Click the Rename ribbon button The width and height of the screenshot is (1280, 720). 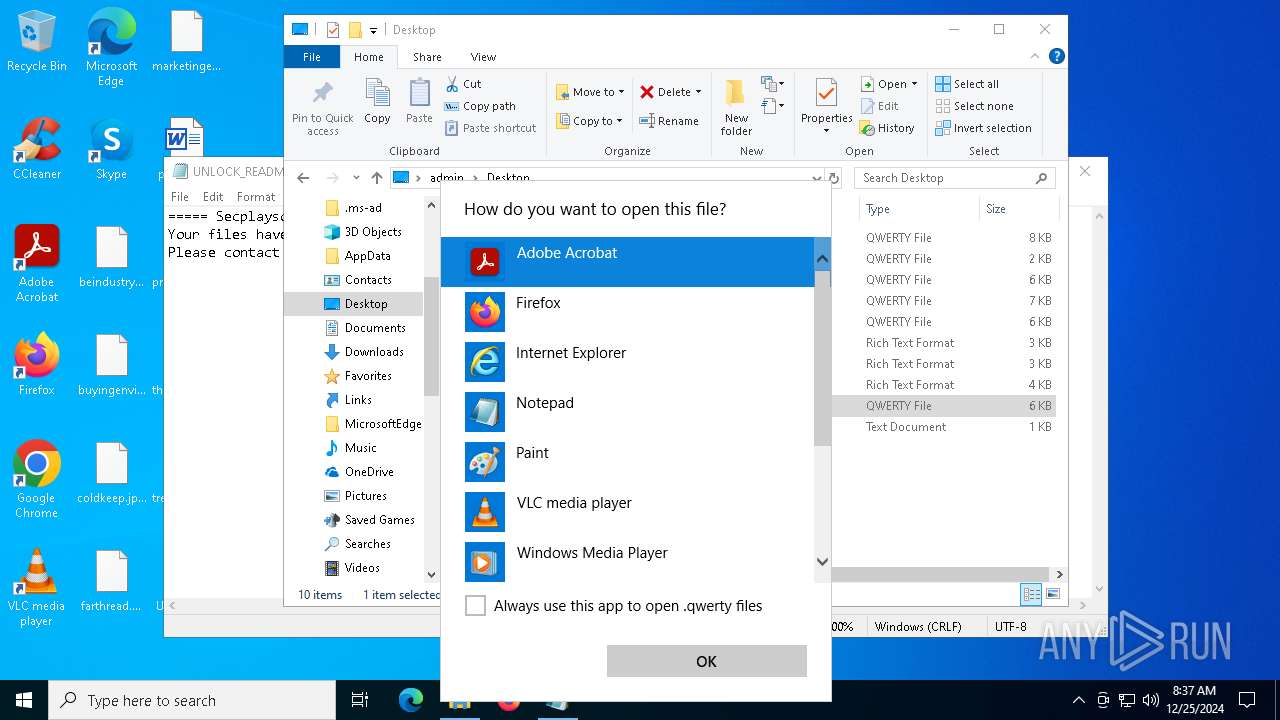click(x=669, y=121)
